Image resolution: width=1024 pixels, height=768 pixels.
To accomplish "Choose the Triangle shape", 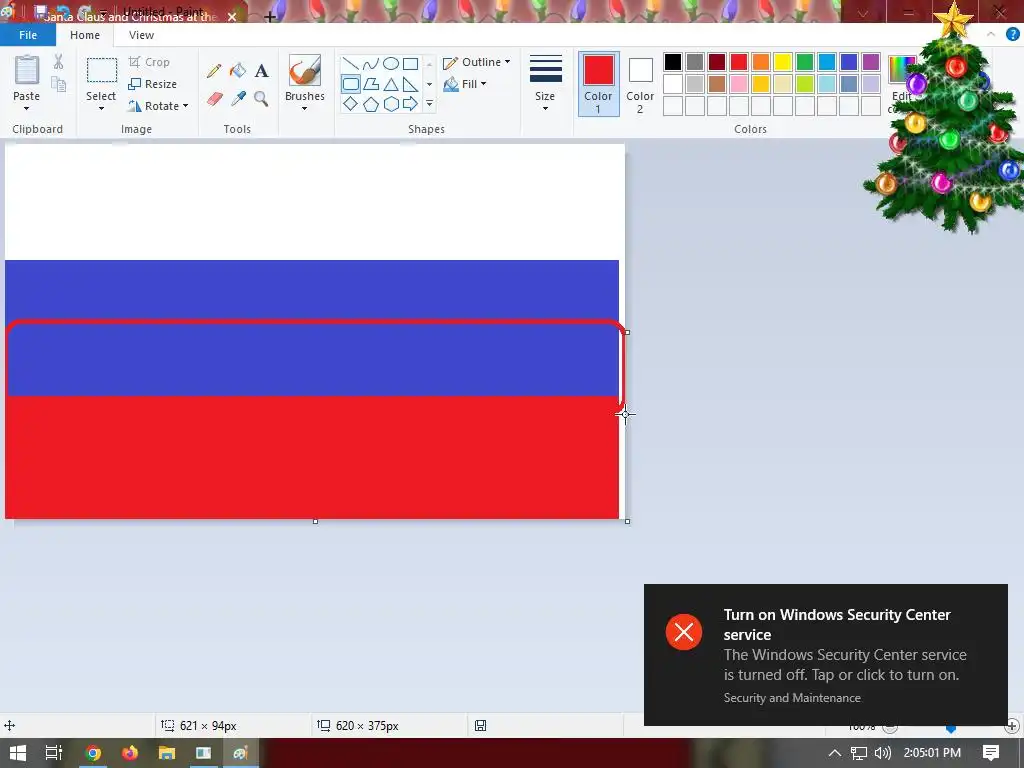I will (x=391, y=84).
